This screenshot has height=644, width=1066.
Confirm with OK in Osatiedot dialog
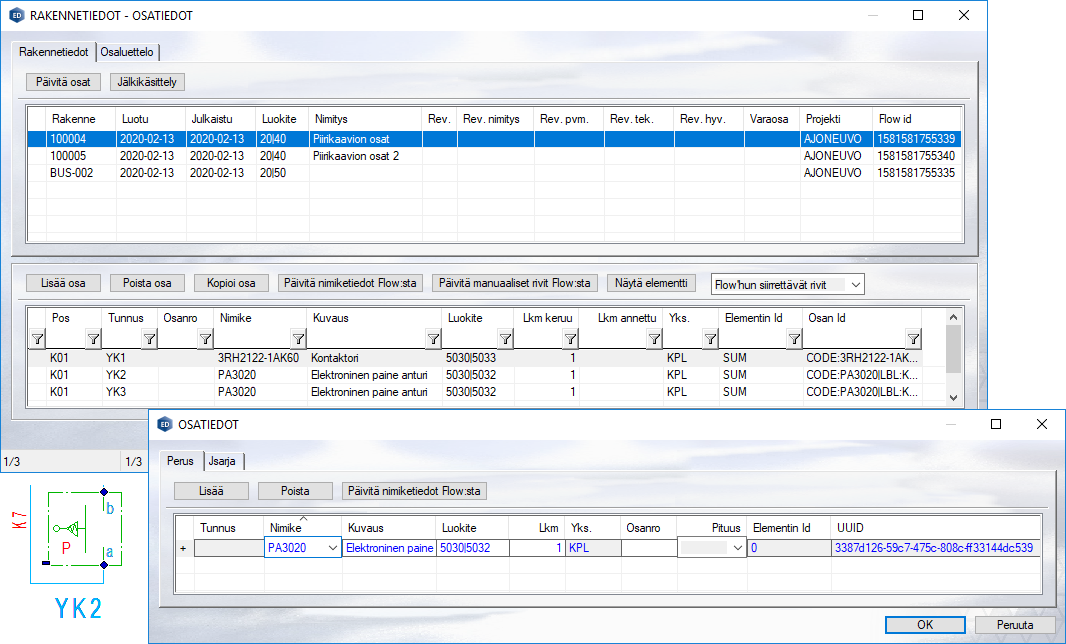(925, 625)
